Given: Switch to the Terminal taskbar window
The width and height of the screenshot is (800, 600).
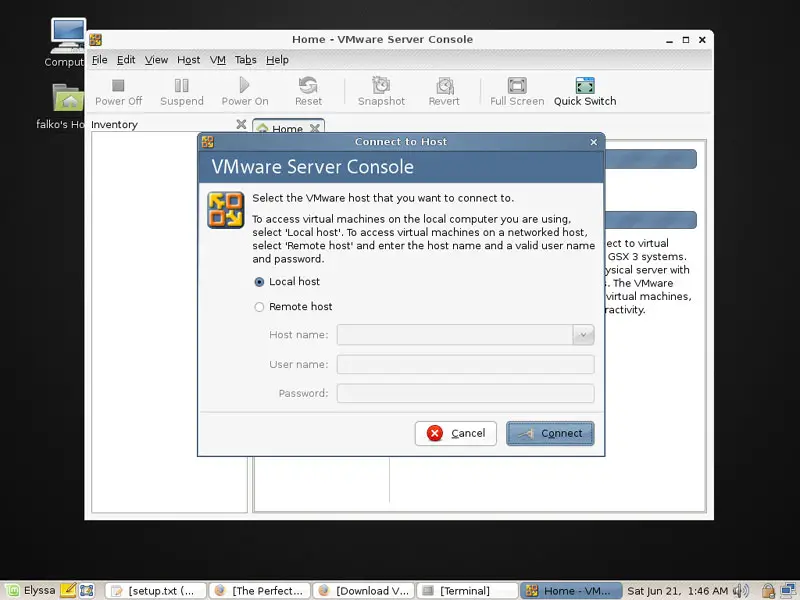Looking at the screenshot, I should (467, 591).
